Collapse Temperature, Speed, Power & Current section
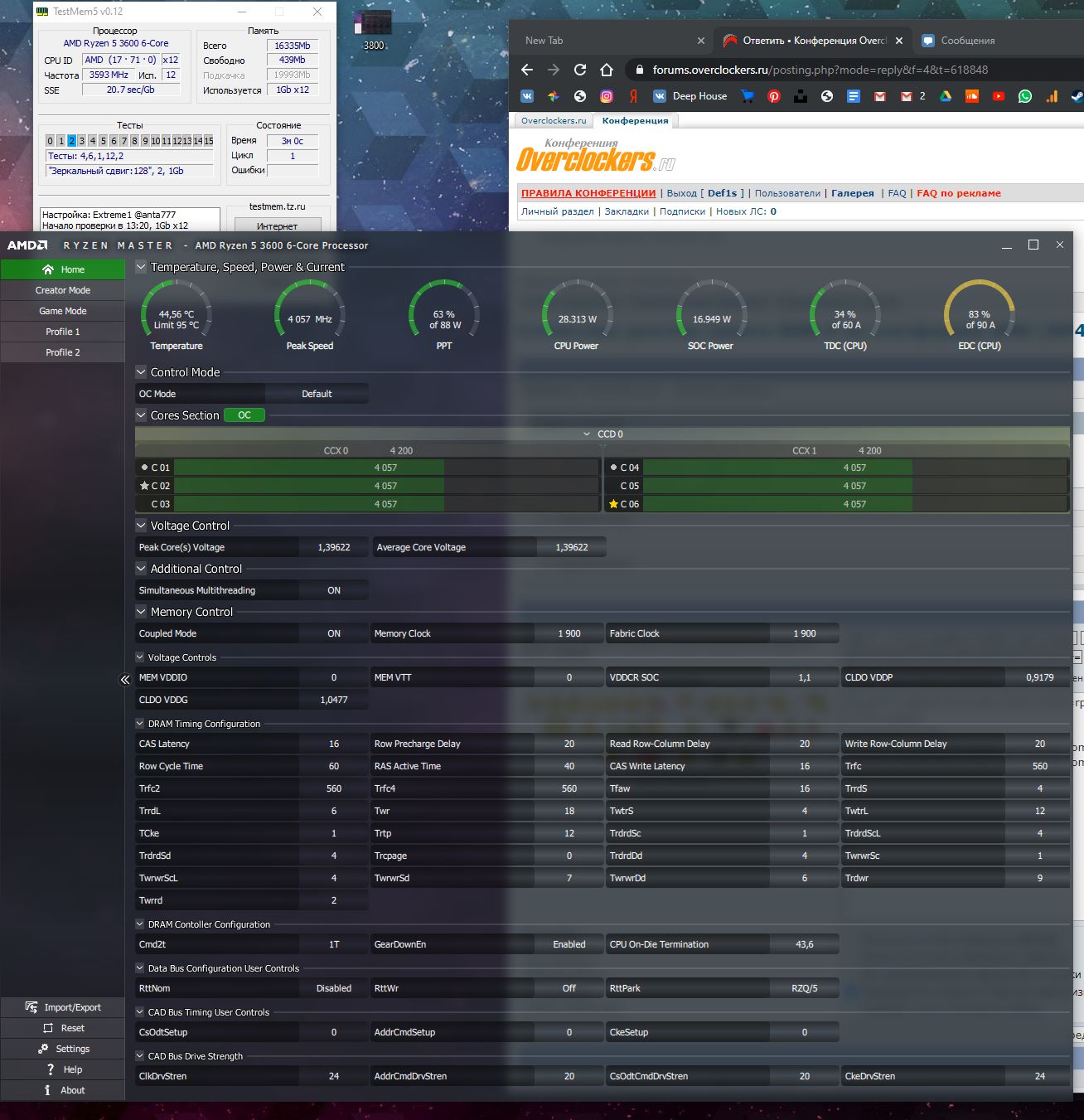 click(x=141, y=267)
